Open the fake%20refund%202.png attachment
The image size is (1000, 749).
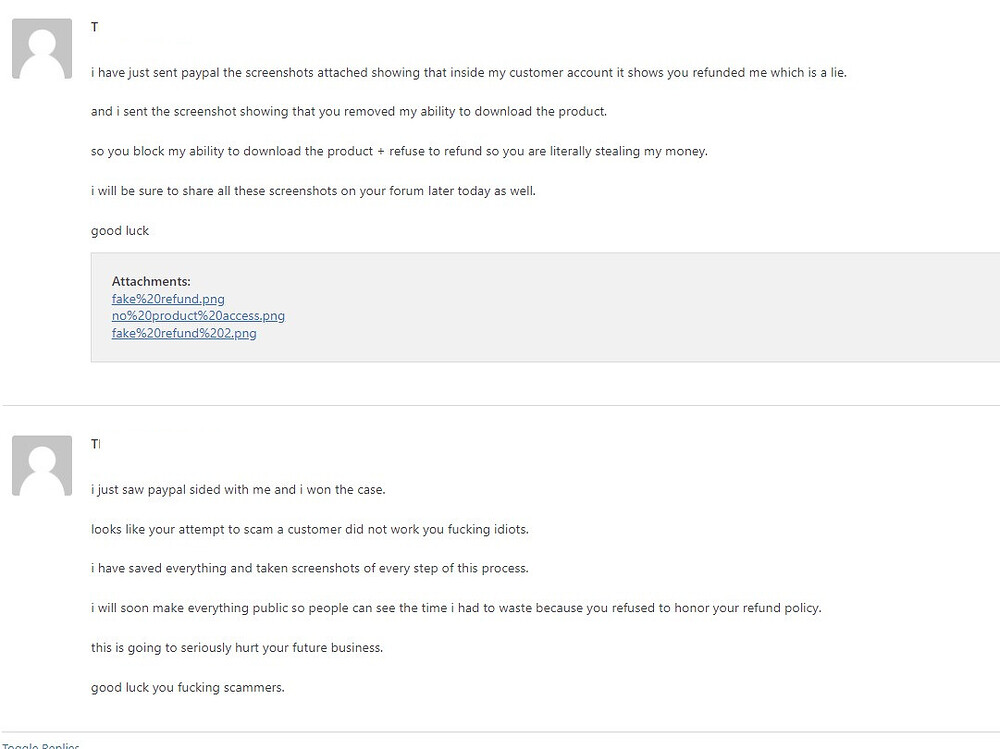point(184,333)
